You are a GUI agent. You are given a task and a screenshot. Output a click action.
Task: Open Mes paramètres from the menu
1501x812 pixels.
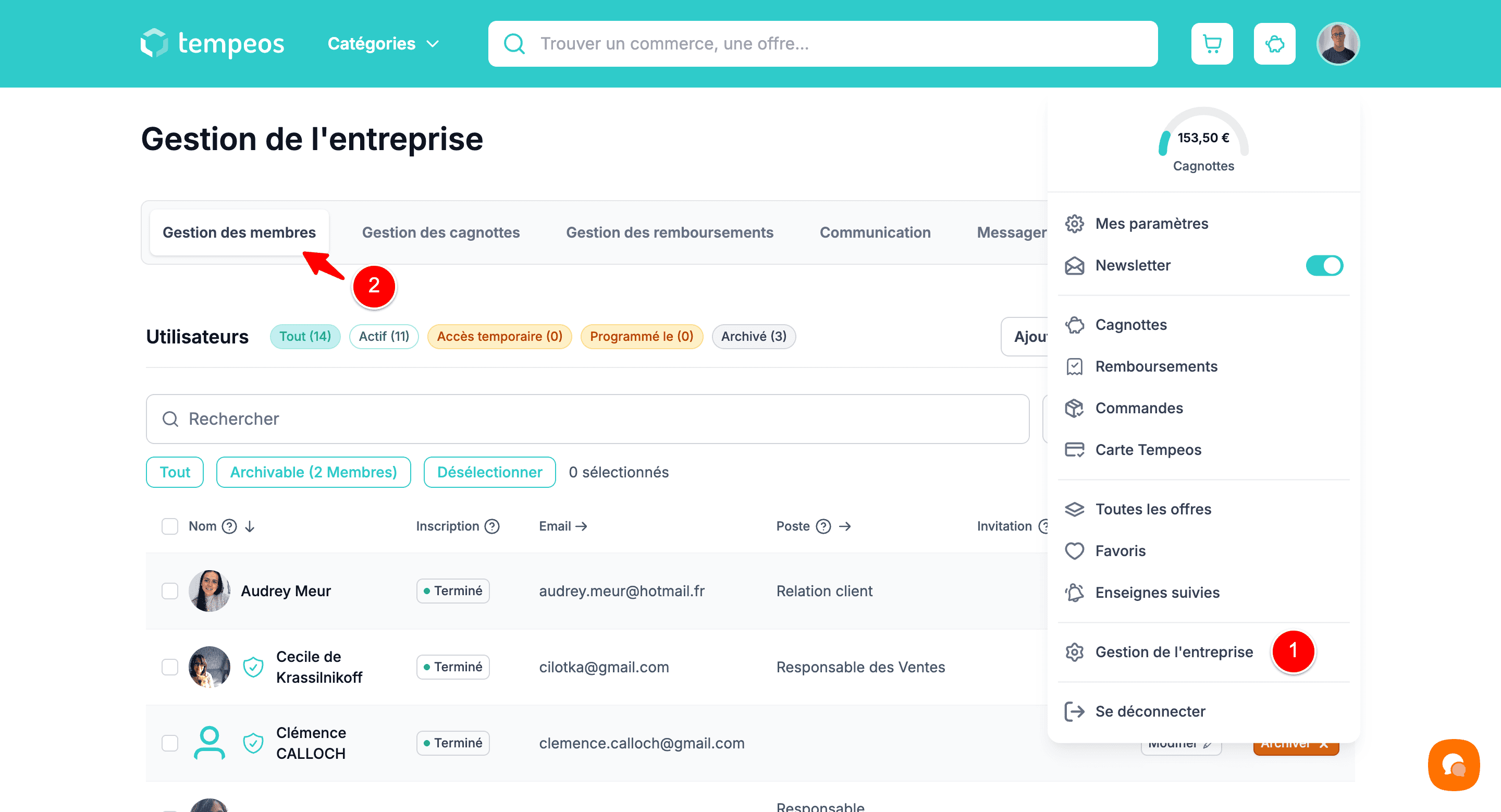click(x=1151, y=224)
